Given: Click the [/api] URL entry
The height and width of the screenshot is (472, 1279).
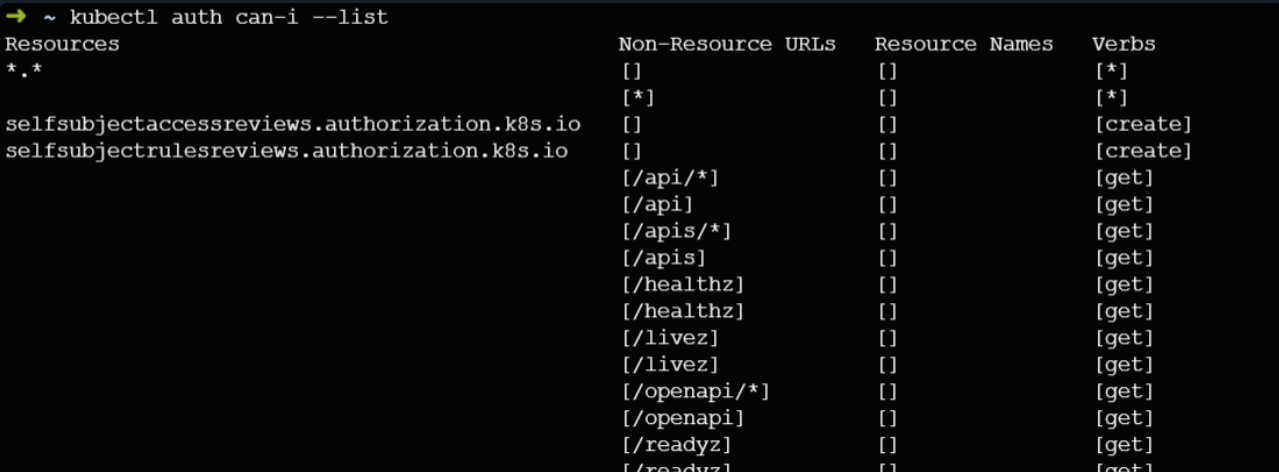Looking at the screenshot, I should click(656, 205).
